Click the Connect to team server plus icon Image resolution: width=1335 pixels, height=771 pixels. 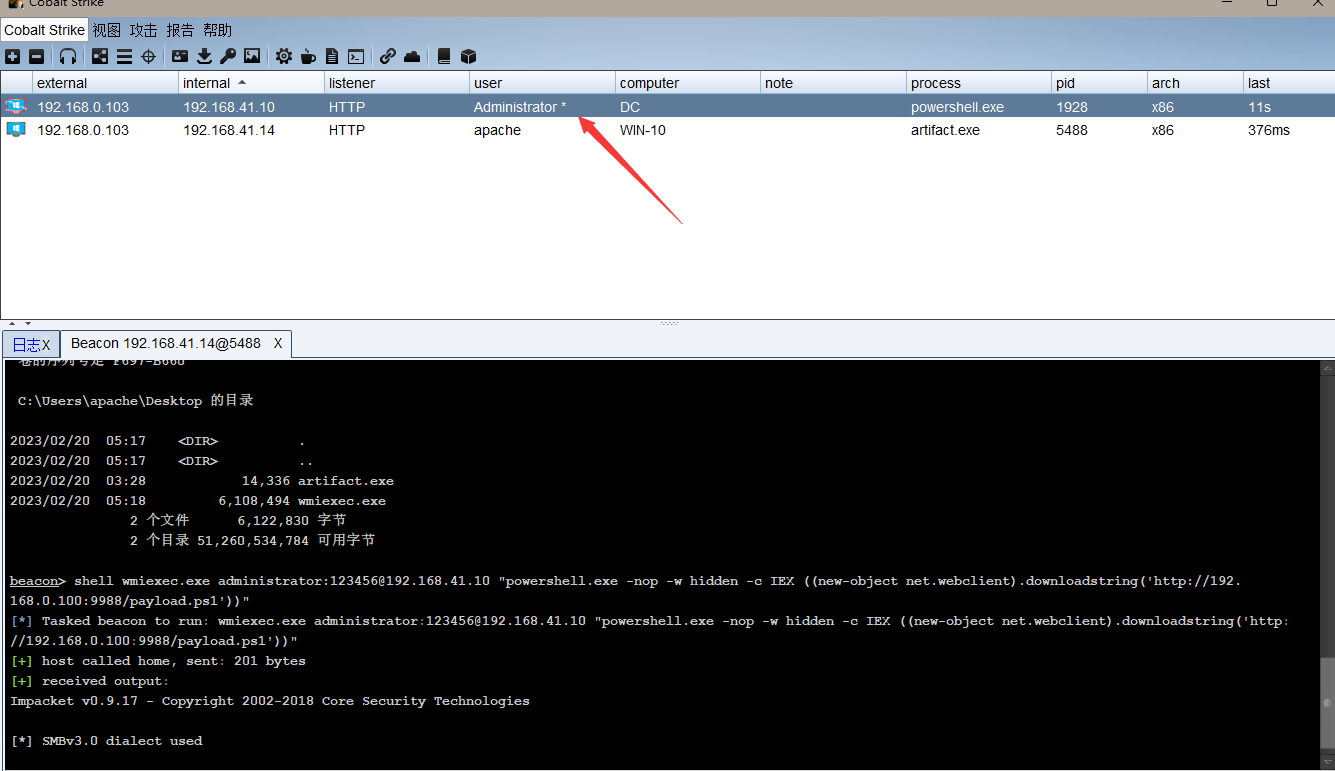click(13, 57)
